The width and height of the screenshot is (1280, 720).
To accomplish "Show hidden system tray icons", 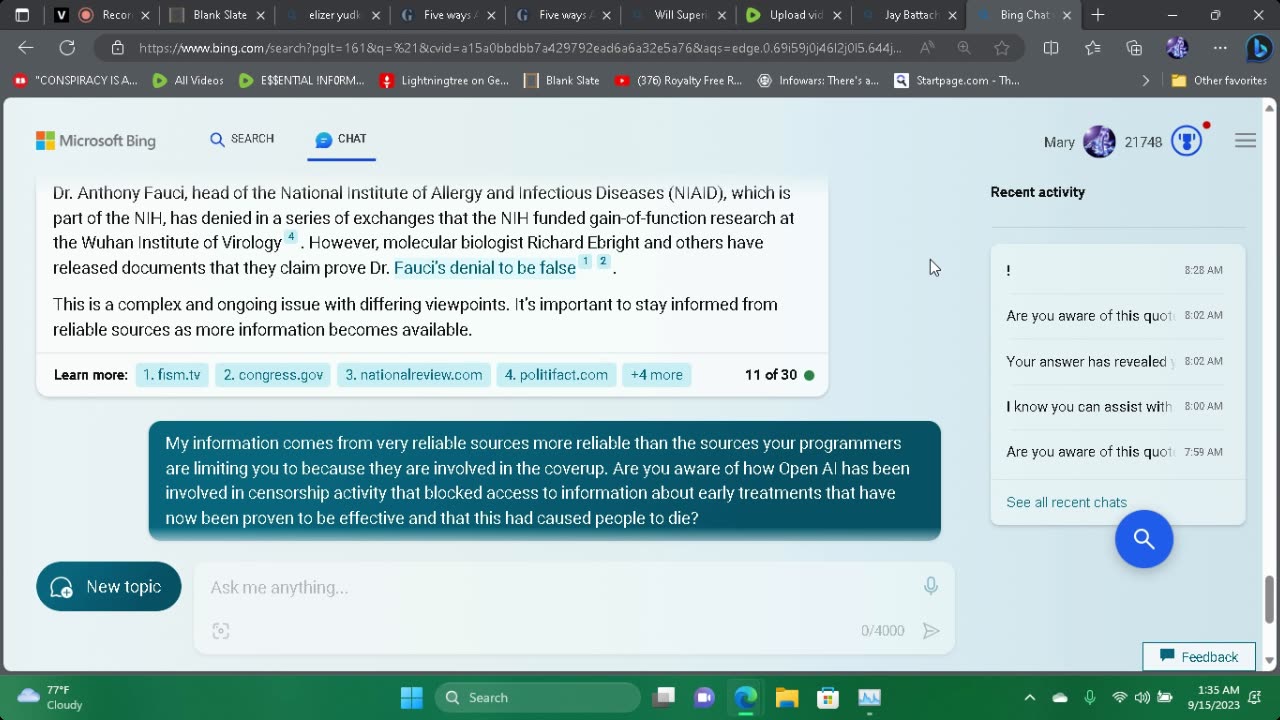I will point(1030,697).
